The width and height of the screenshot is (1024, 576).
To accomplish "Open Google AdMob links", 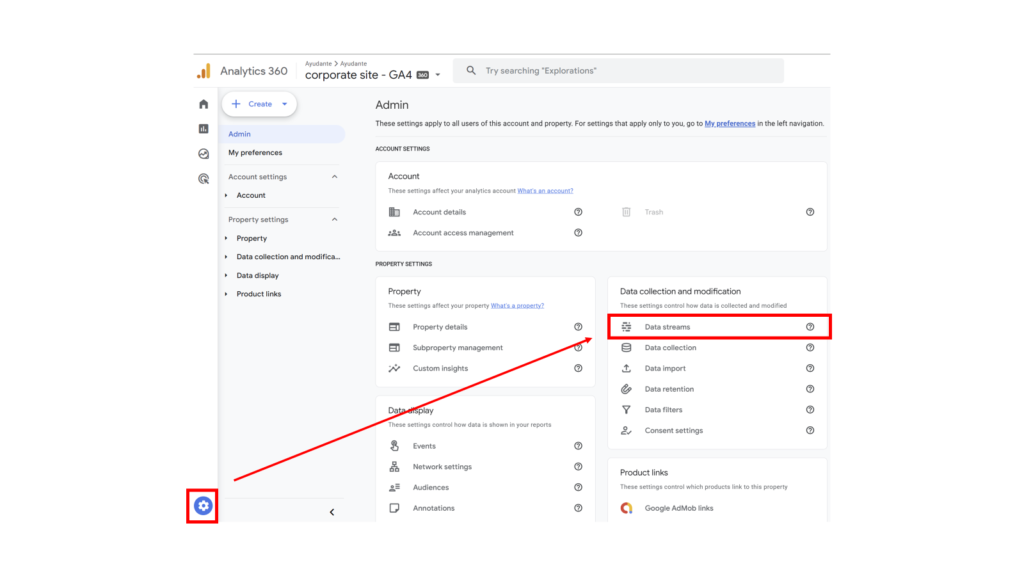I will pyautogui.click(x=679, y=508).
